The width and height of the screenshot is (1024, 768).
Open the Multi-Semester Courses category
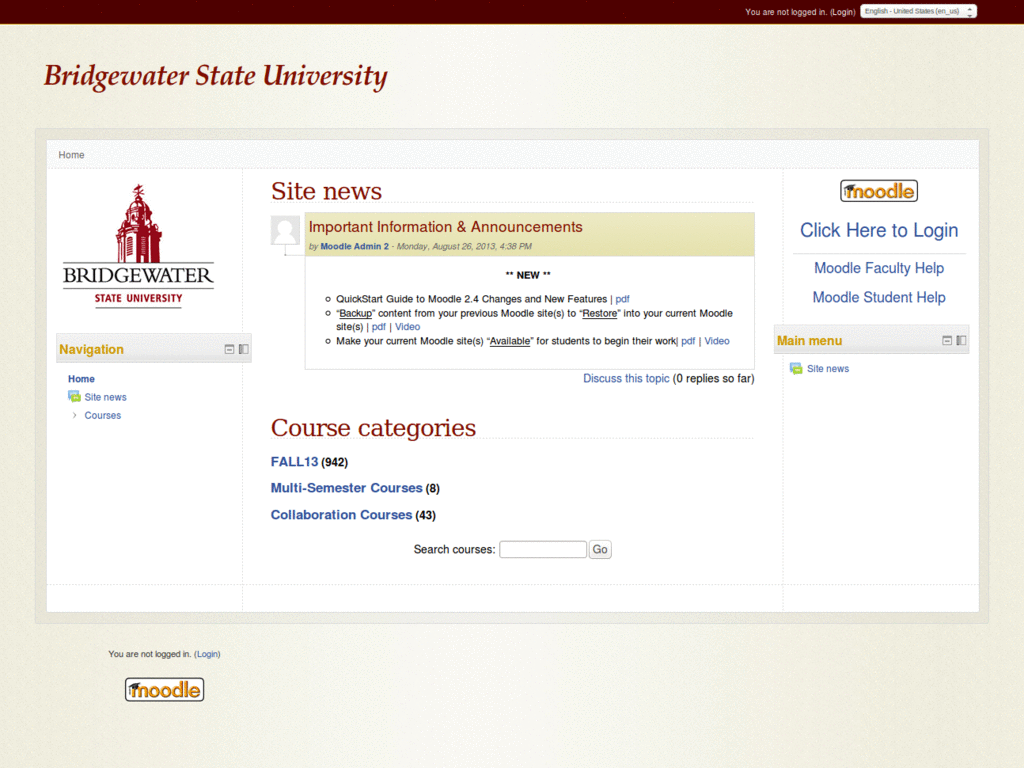346,488
